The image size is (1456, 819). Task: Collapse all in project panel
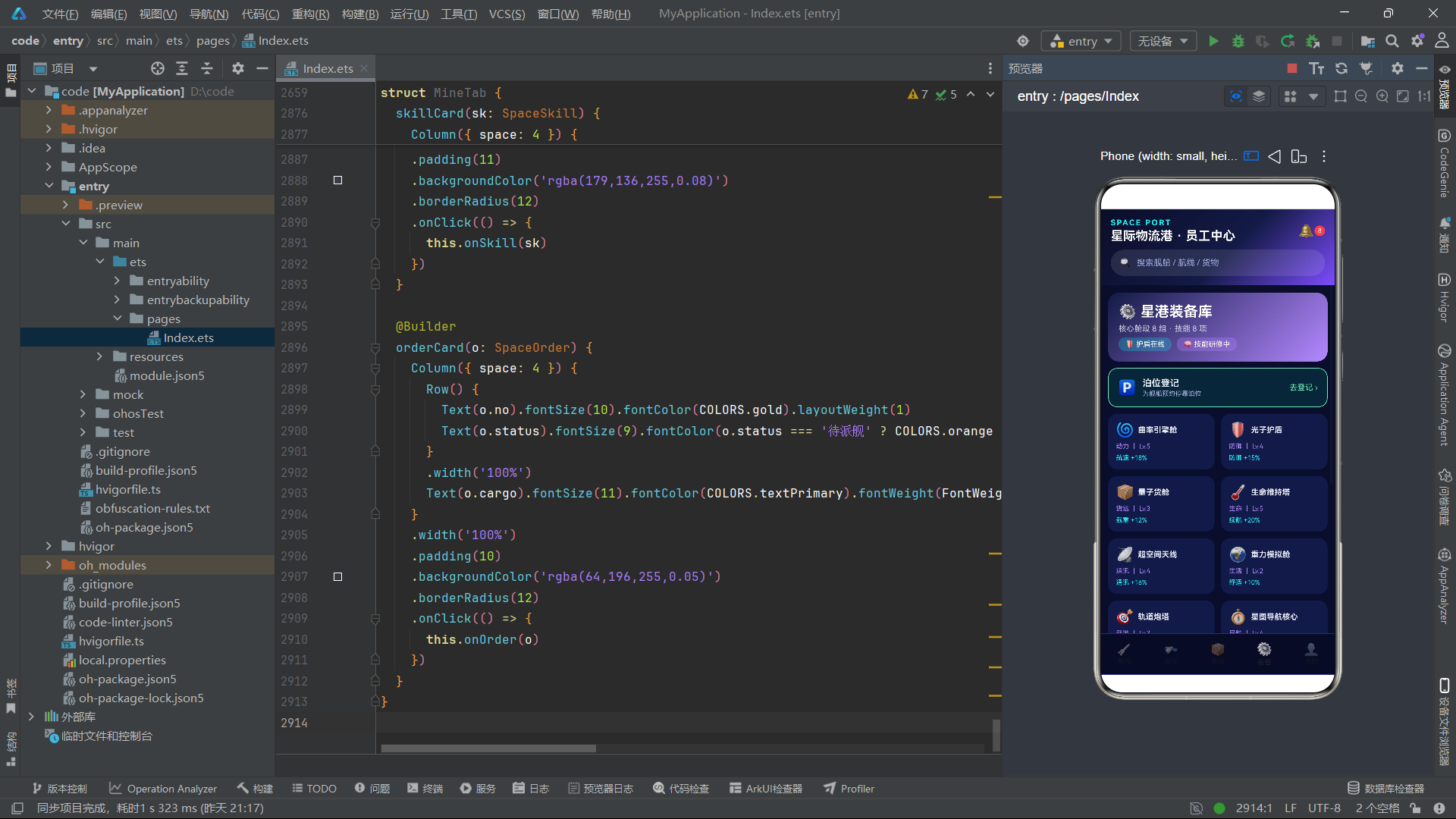[207, 68]
